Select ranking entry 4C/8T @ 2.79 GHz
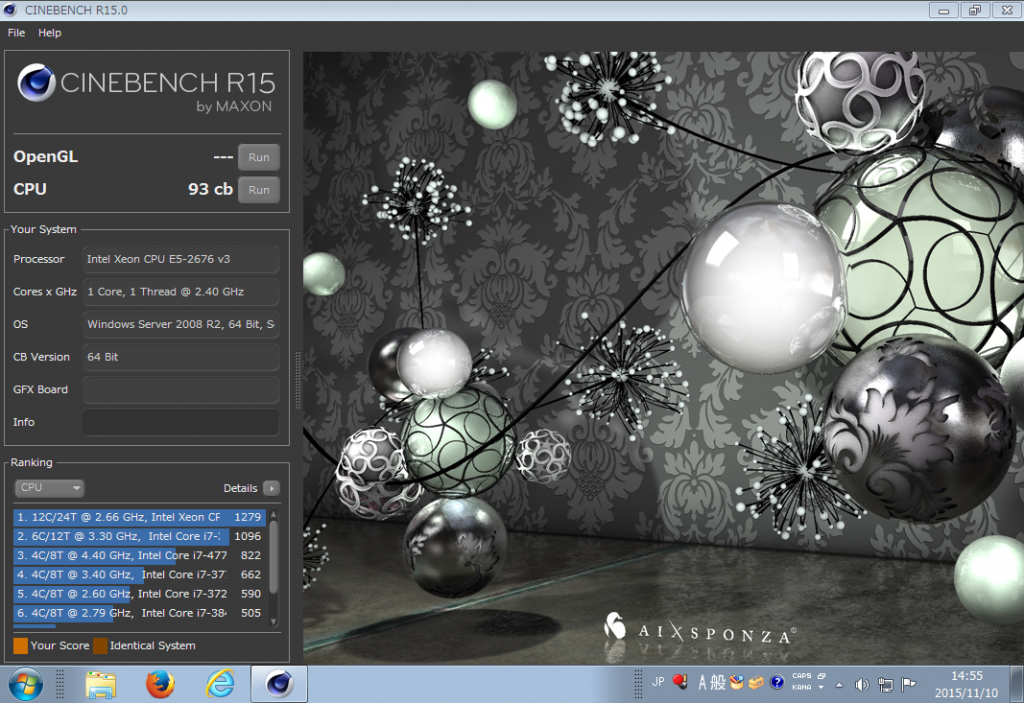Image resolution: width=1024 pixels, height=703 pixels. (139, 613)
